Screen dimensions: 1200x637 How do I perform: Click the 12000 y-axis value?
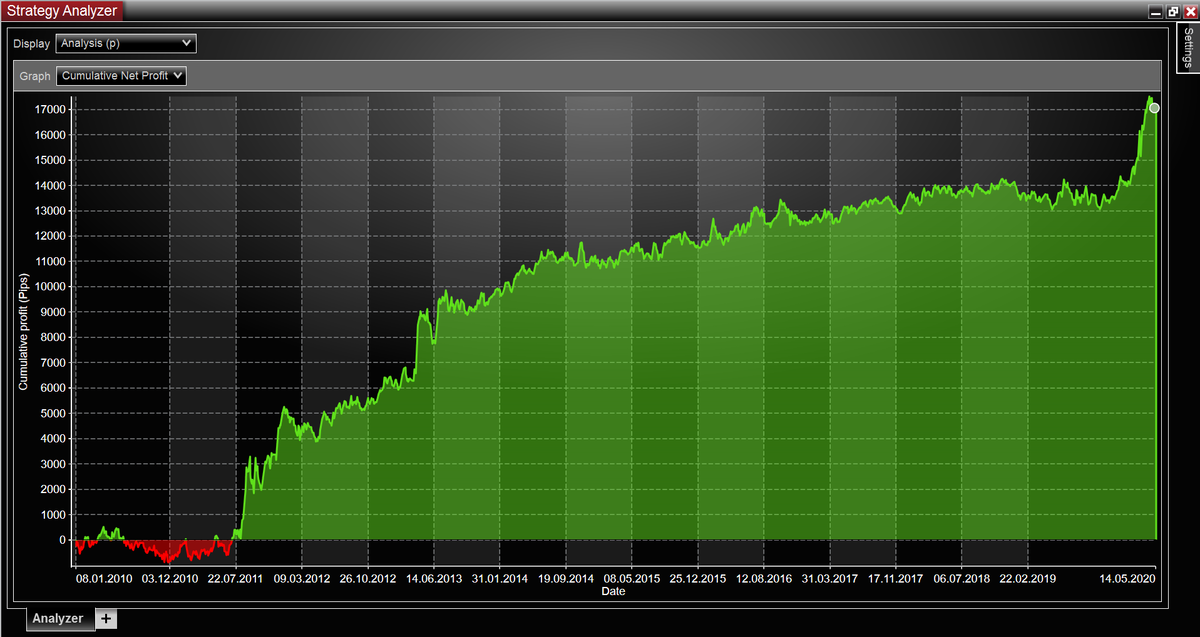[50, 236]
